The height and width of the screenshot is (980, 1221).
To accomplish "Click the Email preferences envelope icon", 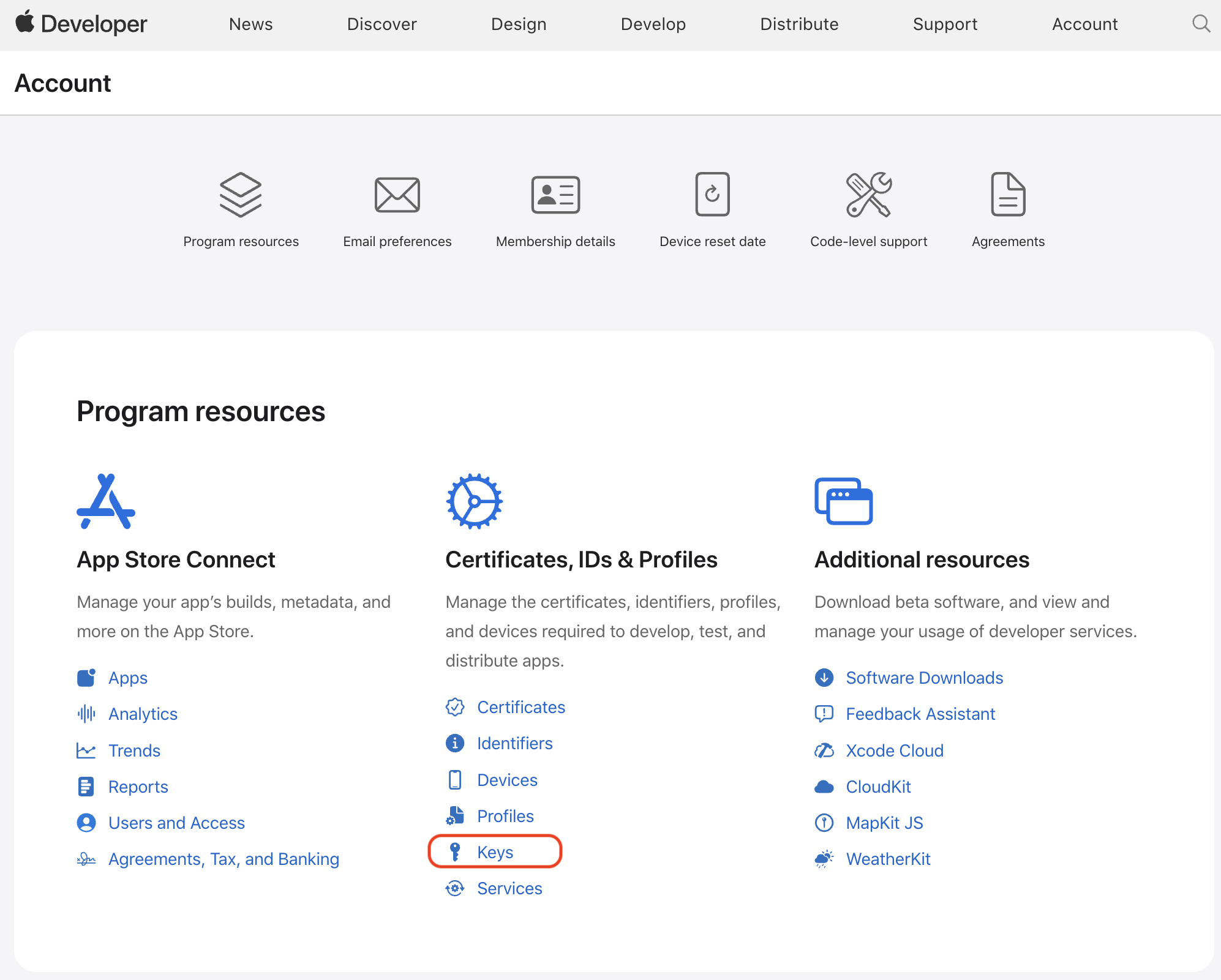I will [397, 195].
